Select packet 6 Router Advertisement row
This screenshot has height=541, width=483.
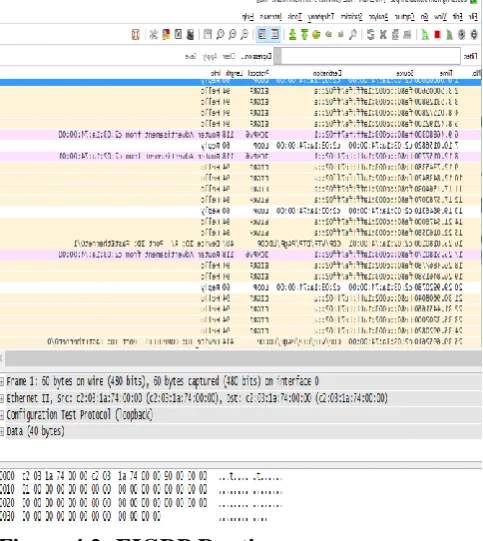241,135
